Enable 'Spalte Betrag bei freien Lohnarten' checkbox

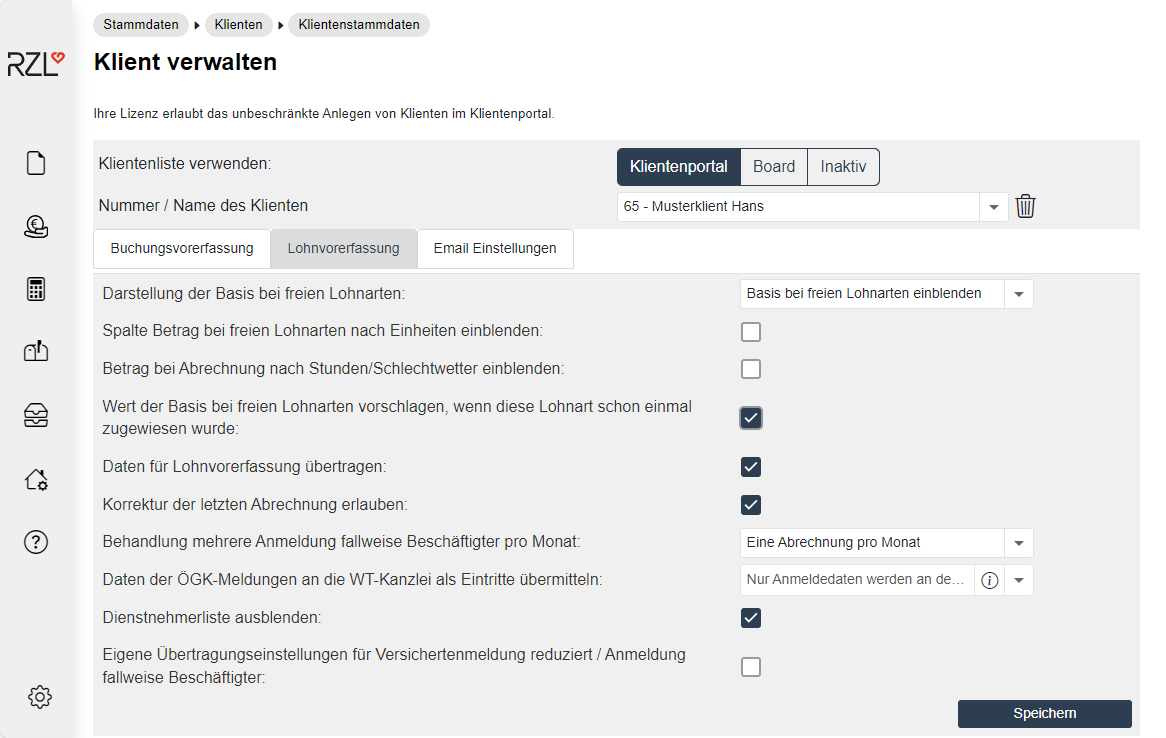tap(751, 332)
